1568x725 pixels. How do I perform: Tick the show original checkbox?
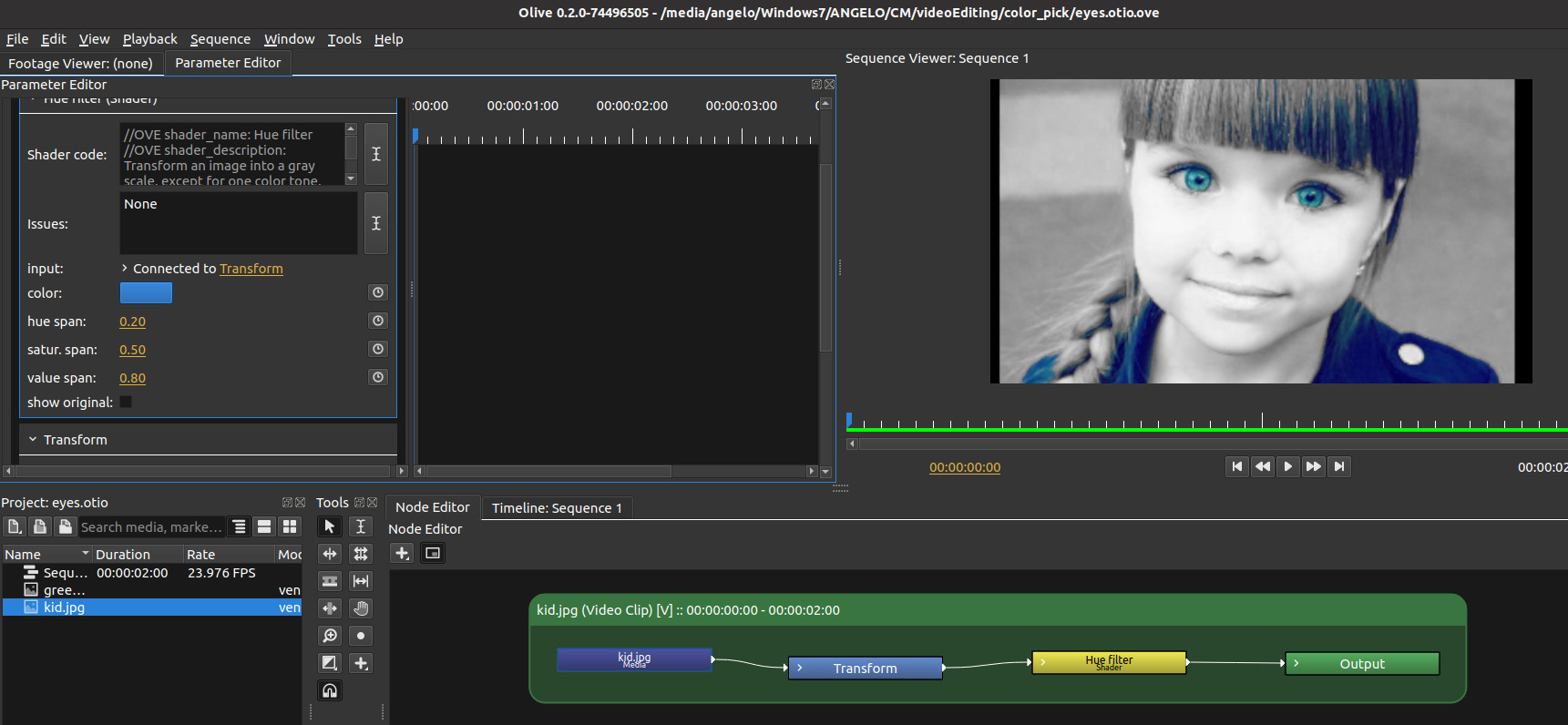[x=126, y=402]
